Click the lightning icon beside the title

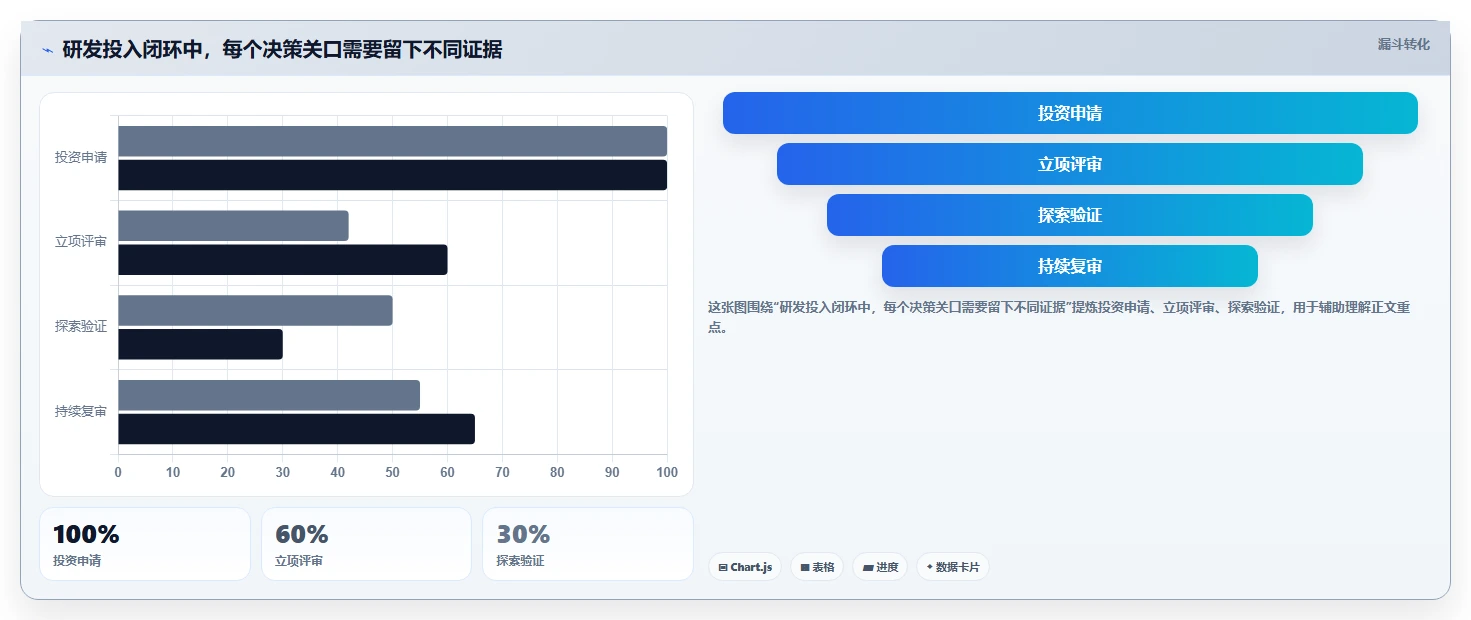click(47, 50)
